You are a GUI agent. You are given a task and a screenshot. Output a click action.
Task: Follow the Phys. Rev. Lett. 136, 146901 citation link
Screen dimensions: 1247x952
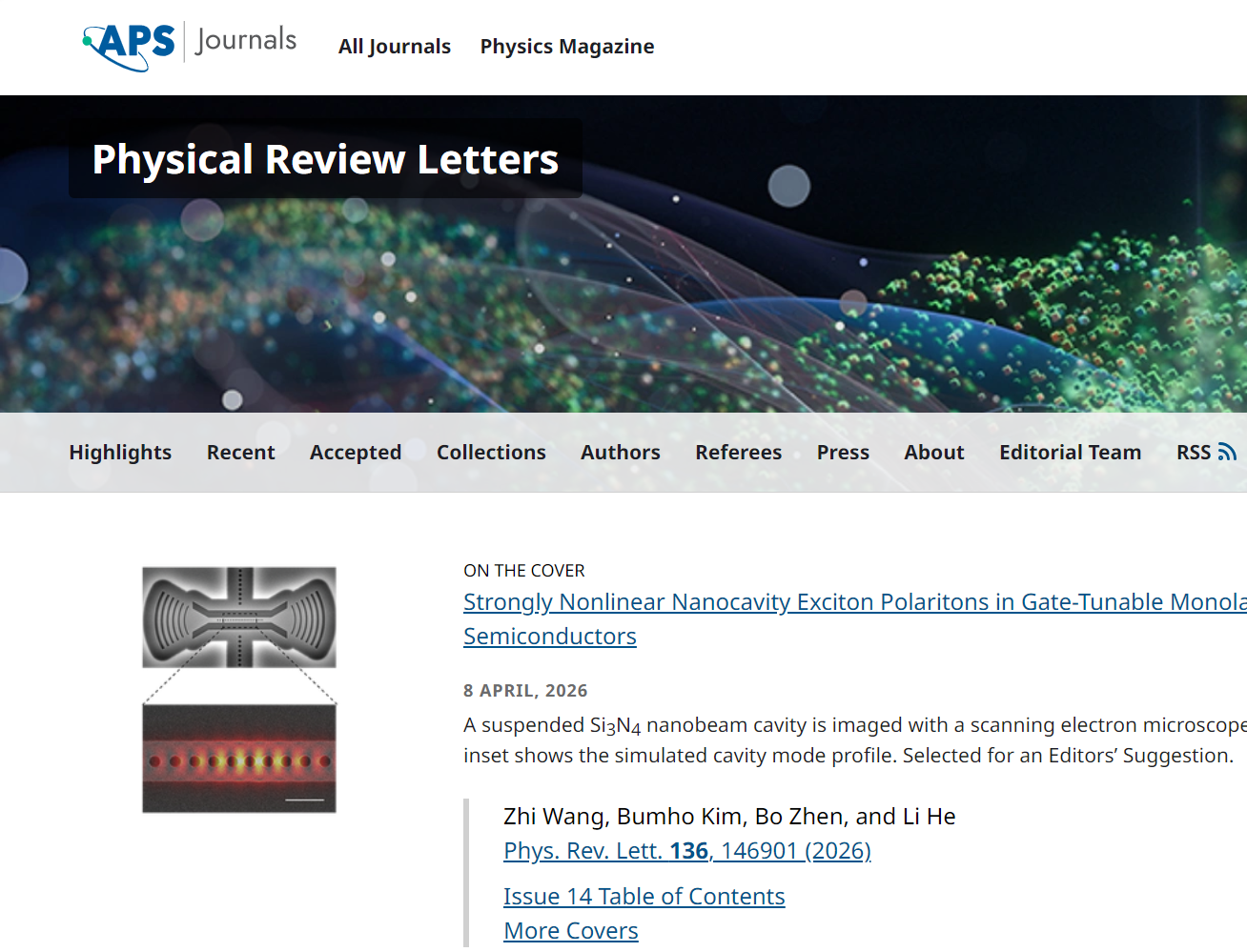point(687,850)
